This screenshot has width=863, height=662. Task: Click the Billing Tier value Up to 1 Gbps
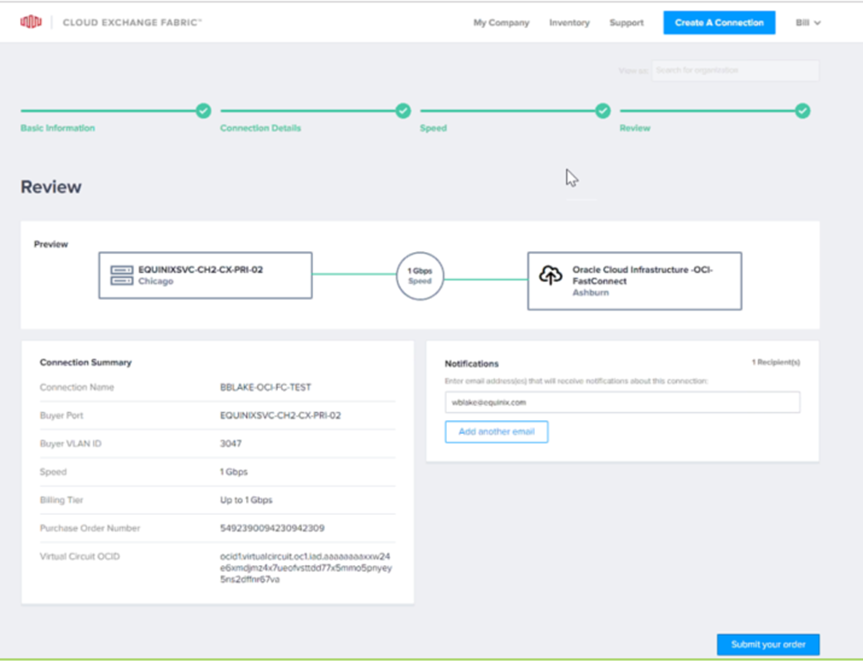click(x=246, y=500)
